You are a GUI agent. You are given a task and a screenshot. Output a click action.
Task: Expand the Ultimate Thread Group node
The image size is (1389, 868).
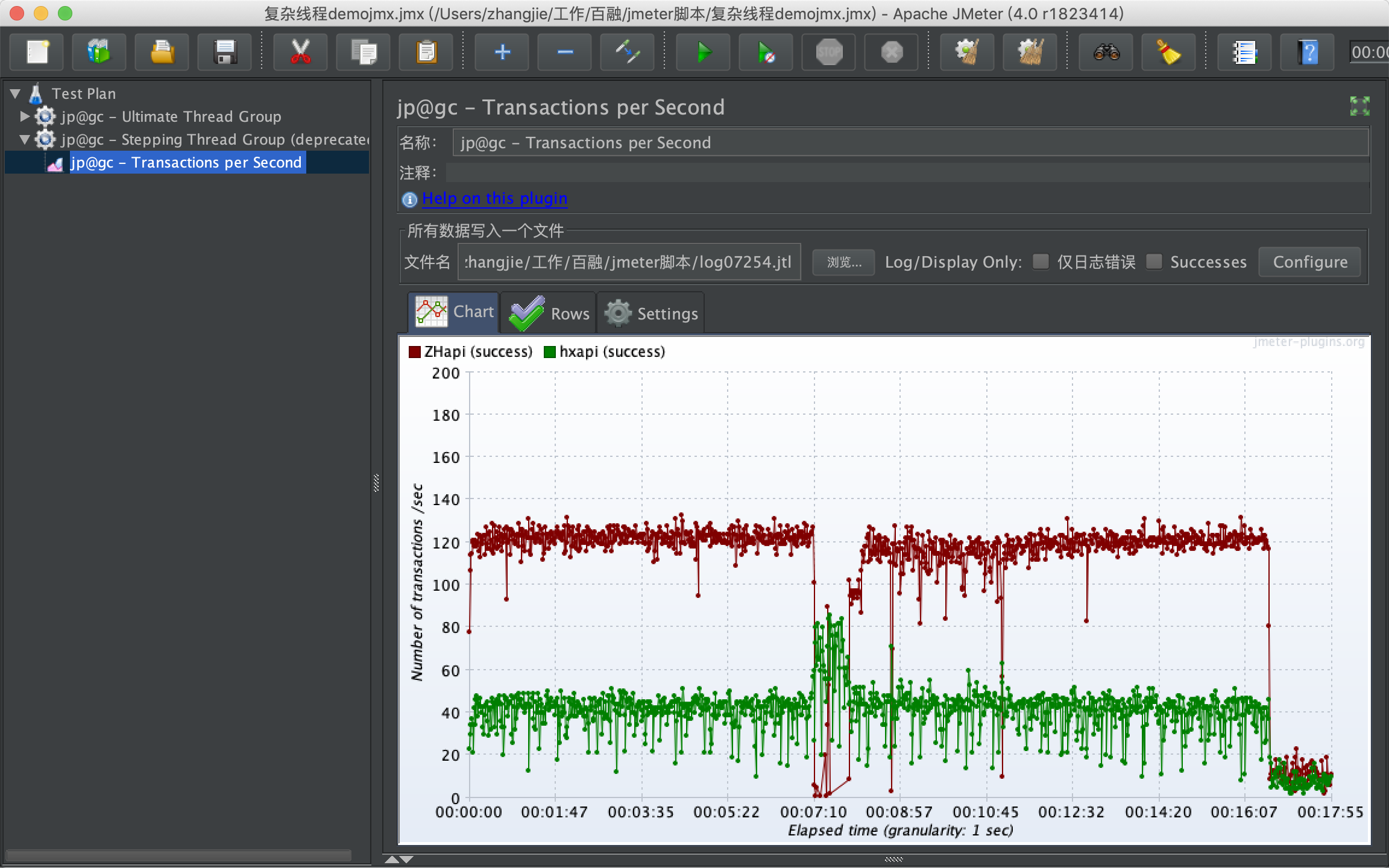tap(25, 116)
